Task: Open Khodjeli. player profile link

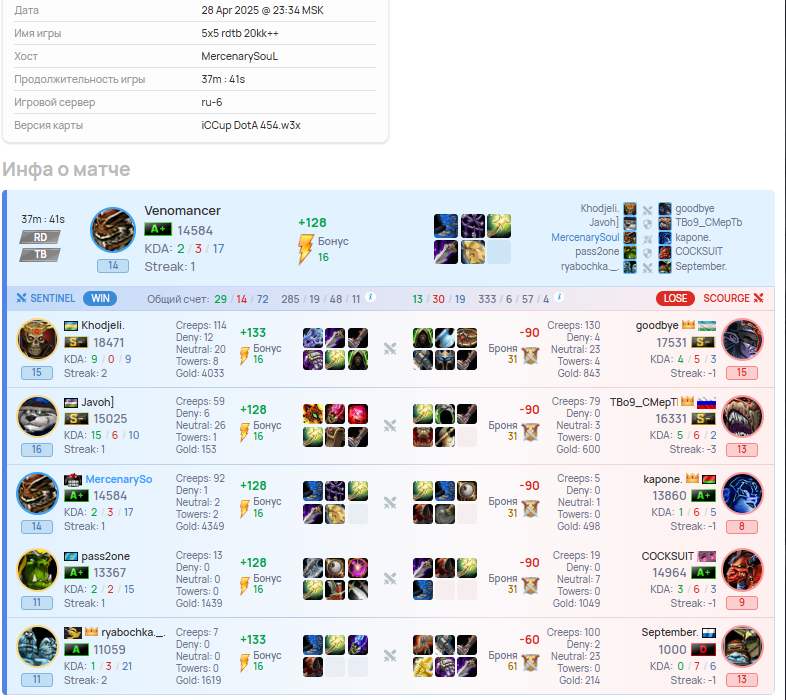Action: [x=103, y=325]
